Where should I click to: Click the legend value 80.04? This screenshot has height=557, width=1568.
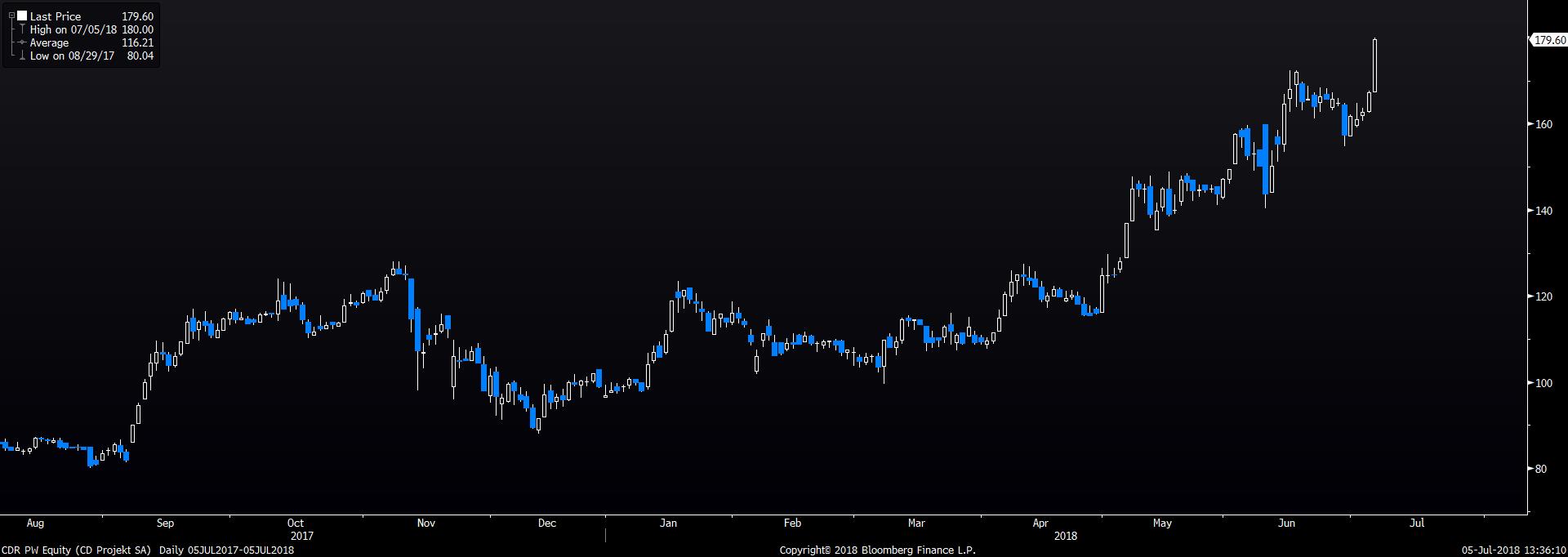140,56
